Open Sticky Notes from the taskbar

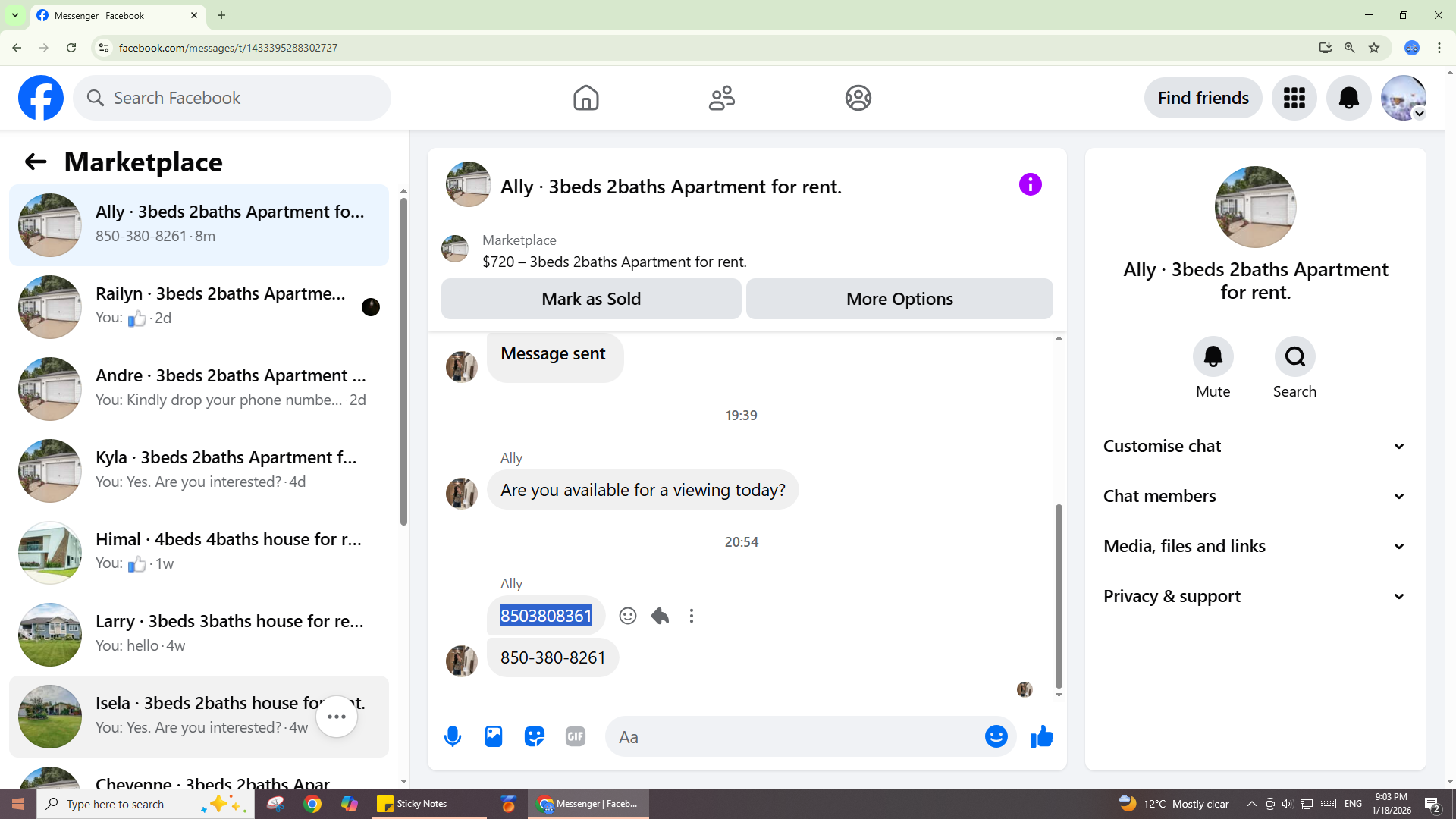coord(413,804)
